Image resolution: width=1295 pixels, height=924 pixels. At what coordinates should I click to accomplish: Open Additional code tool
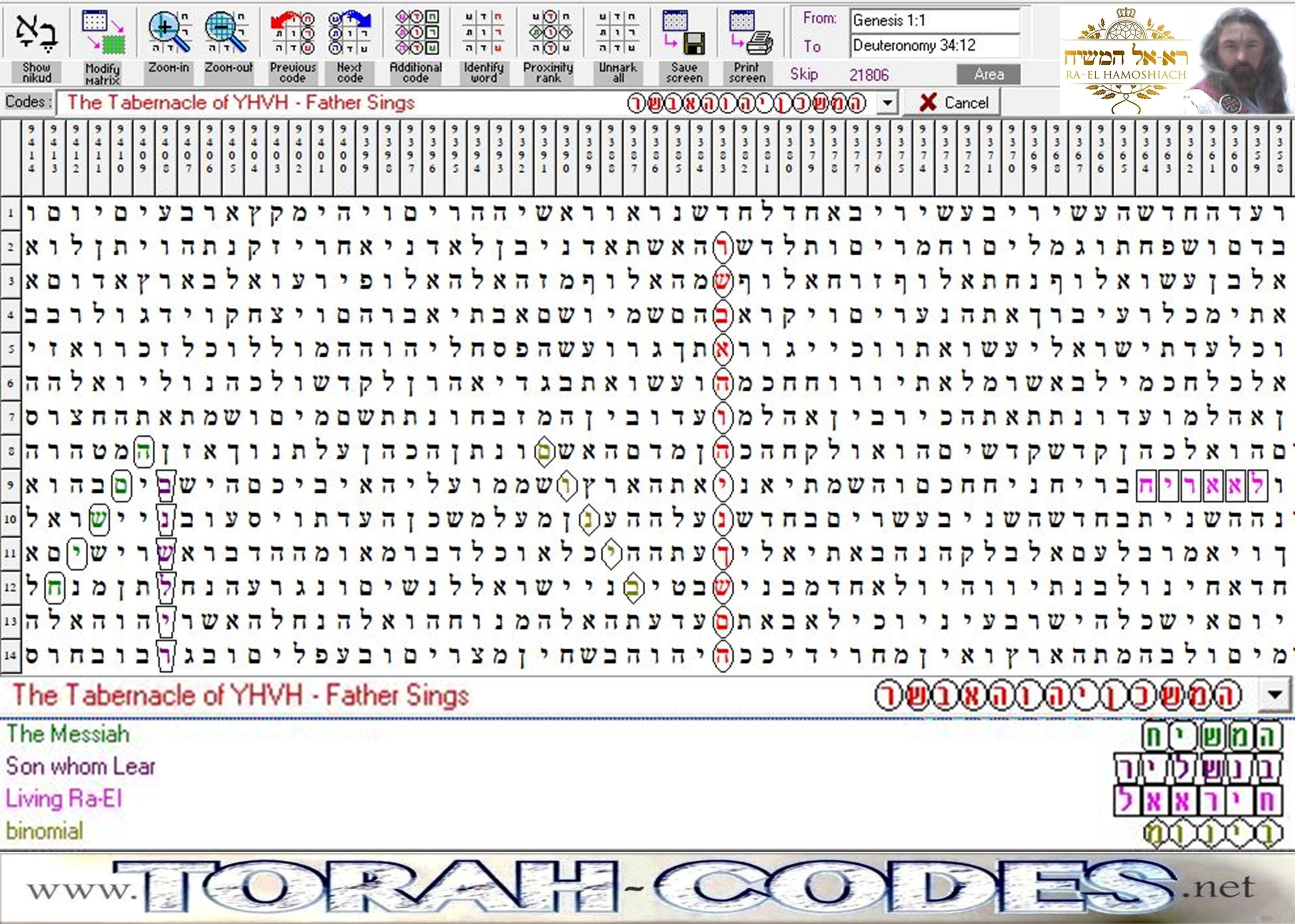[416, 33]
